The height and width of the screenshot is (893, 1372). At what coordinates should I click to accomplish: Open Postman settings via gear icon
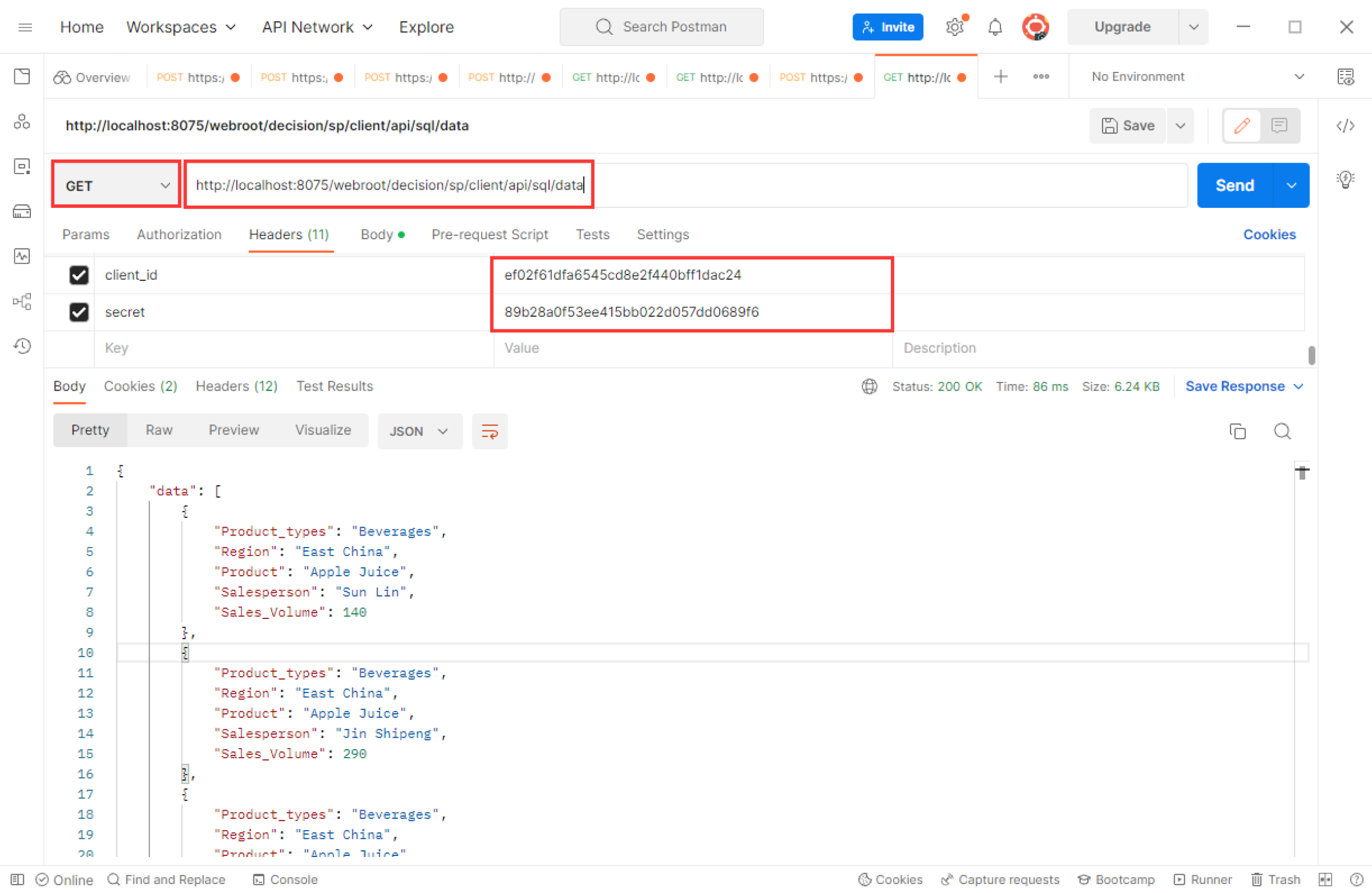954,26
